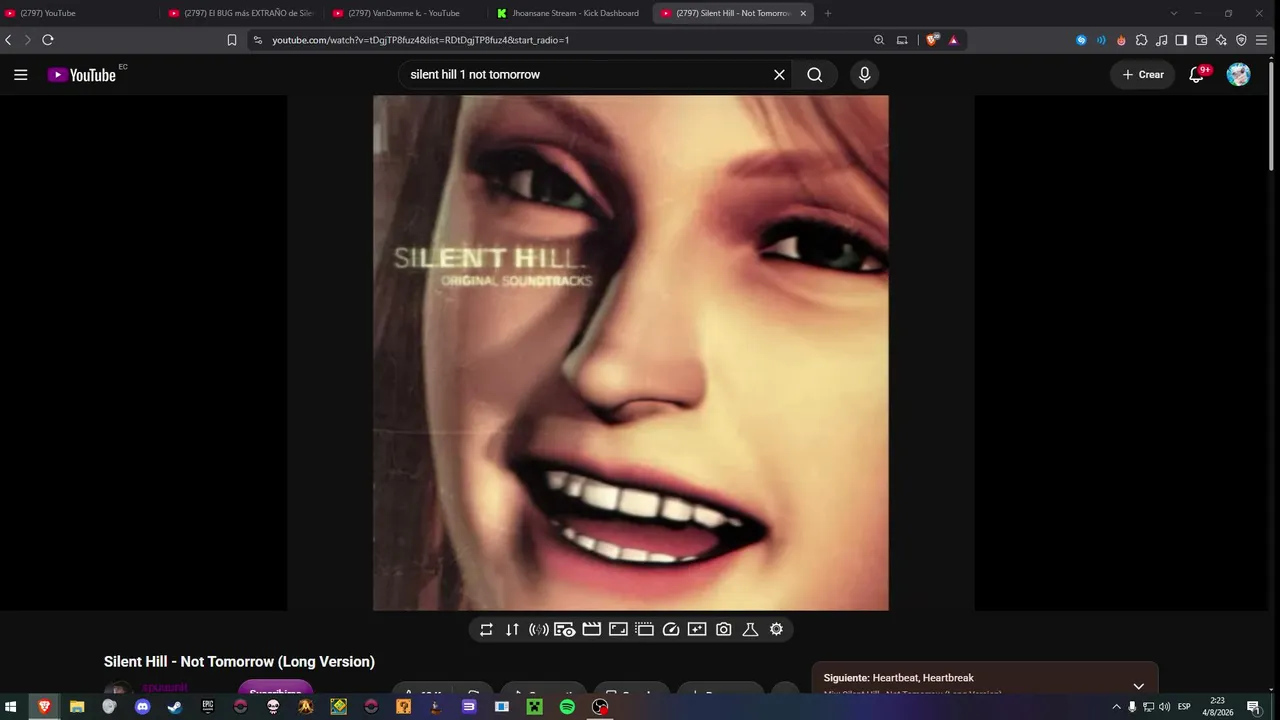Click the flask experiments icon
1280x720 pixels.
tap(750, 629)
